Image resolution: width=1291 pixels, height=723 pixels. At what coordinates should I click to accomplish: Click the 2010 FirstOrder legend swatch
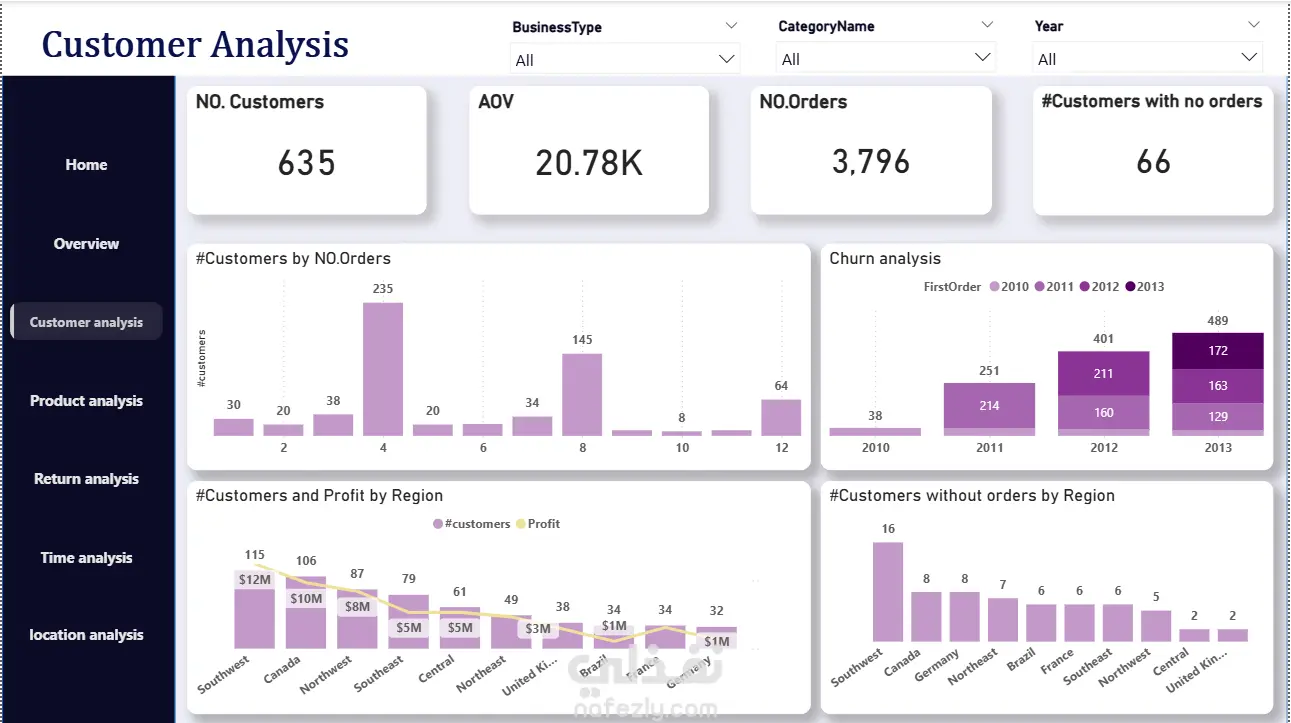click(994, 287)
